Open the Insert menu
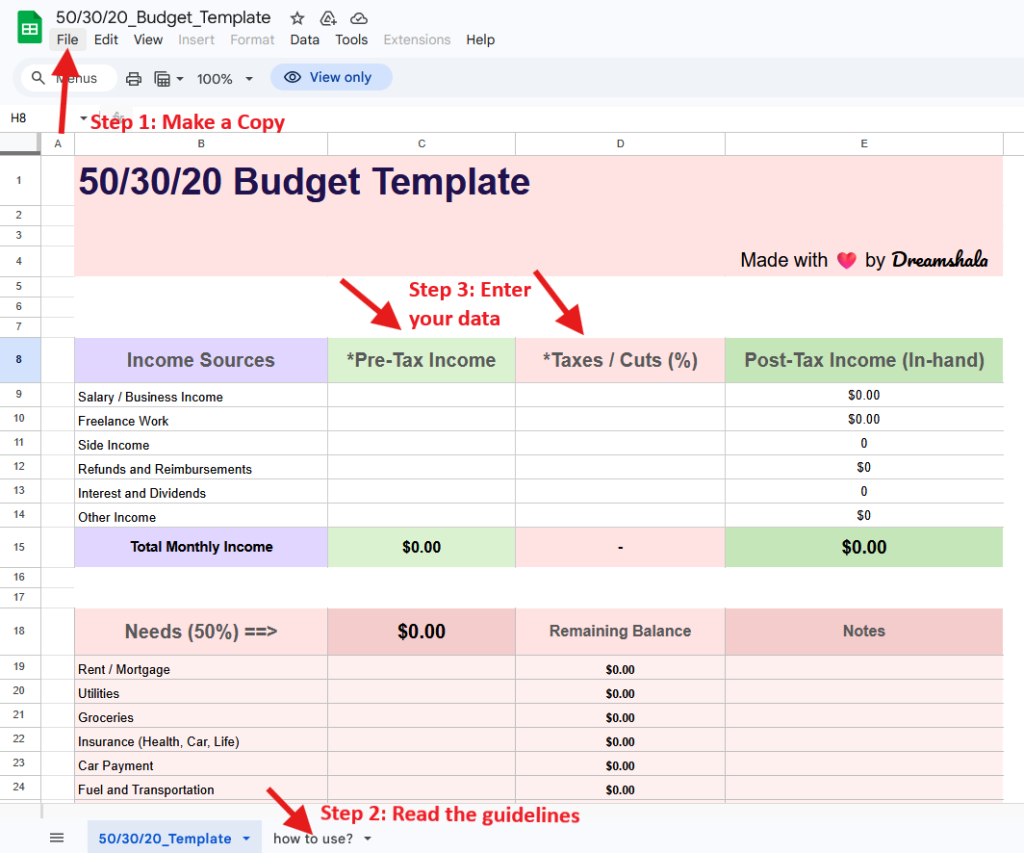 pos(196,40)
